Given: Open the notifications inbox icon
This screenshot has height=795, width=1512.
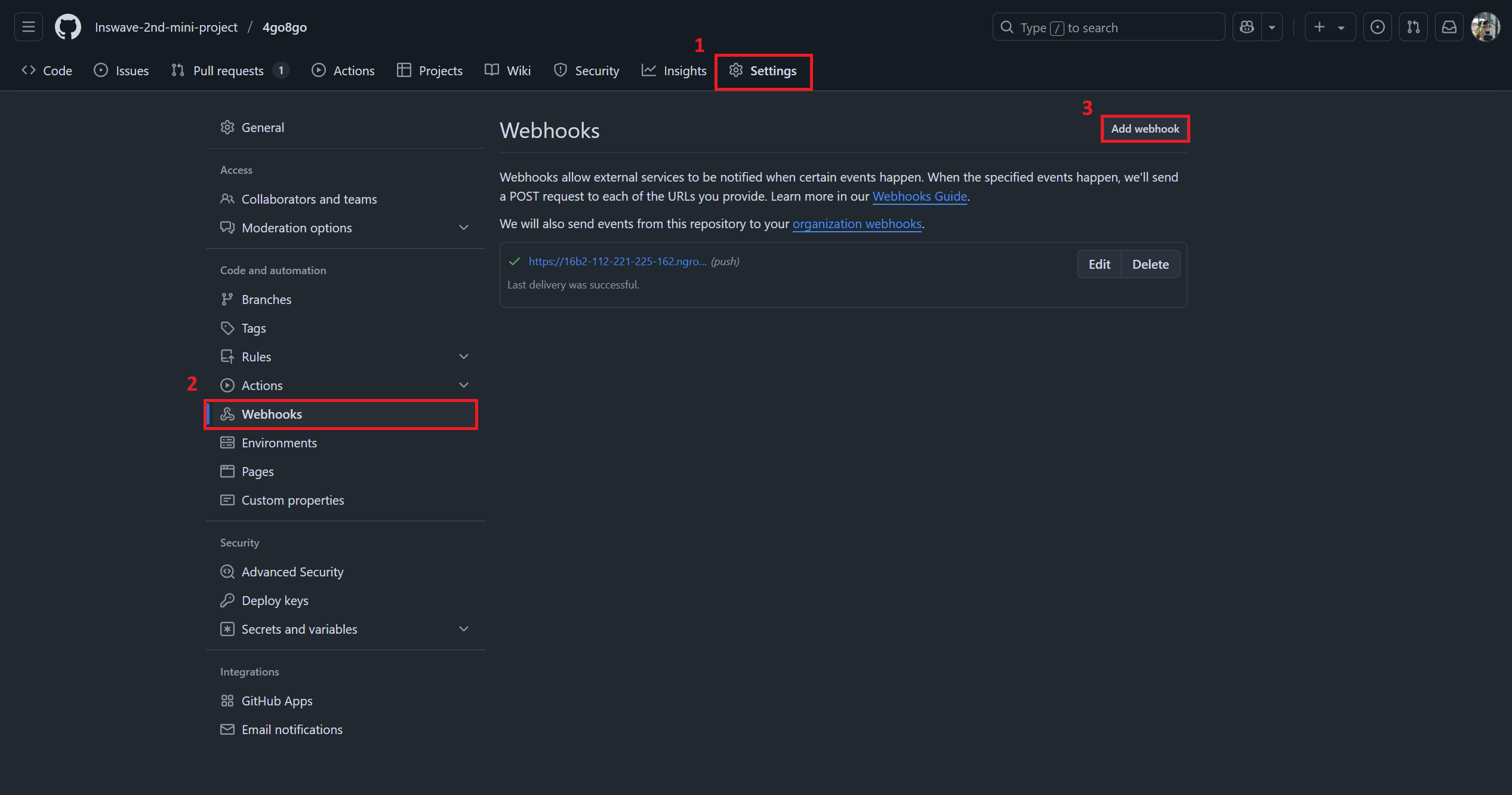Looking at the screenshot, I should (1449, 27).
